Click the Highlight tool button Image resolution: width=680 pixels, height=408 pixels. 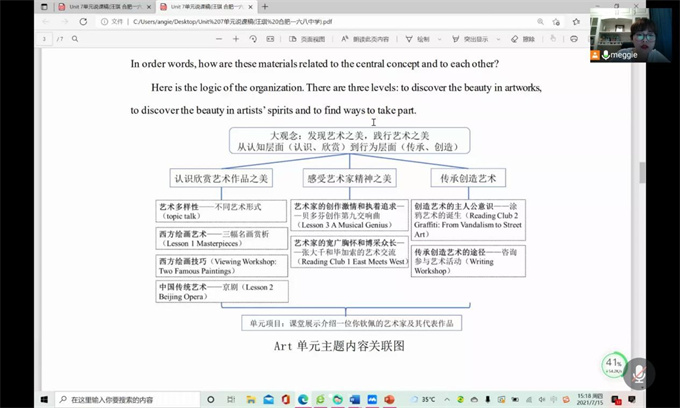(469, 39)
